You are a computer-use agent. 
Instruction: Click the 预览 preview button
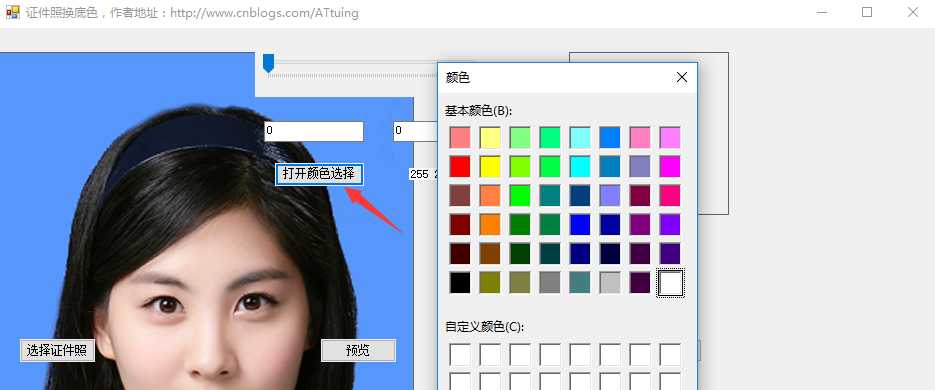coord(358,351)
